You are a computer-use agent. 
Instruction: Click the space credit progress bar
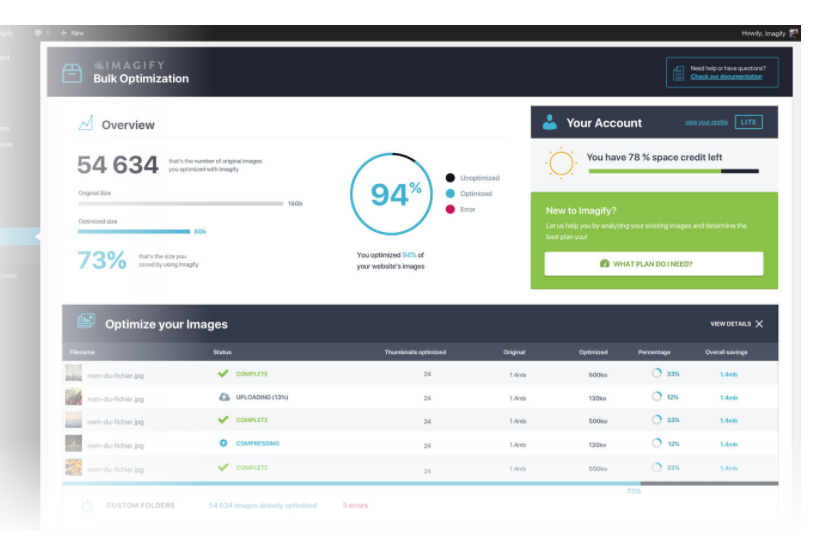[x=673, y=171]
